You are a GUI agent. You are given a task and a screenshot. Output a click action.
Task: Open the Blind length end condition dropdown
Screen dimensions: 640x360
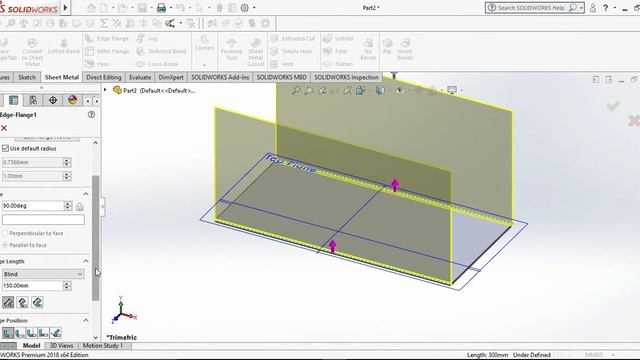point(43,274)
